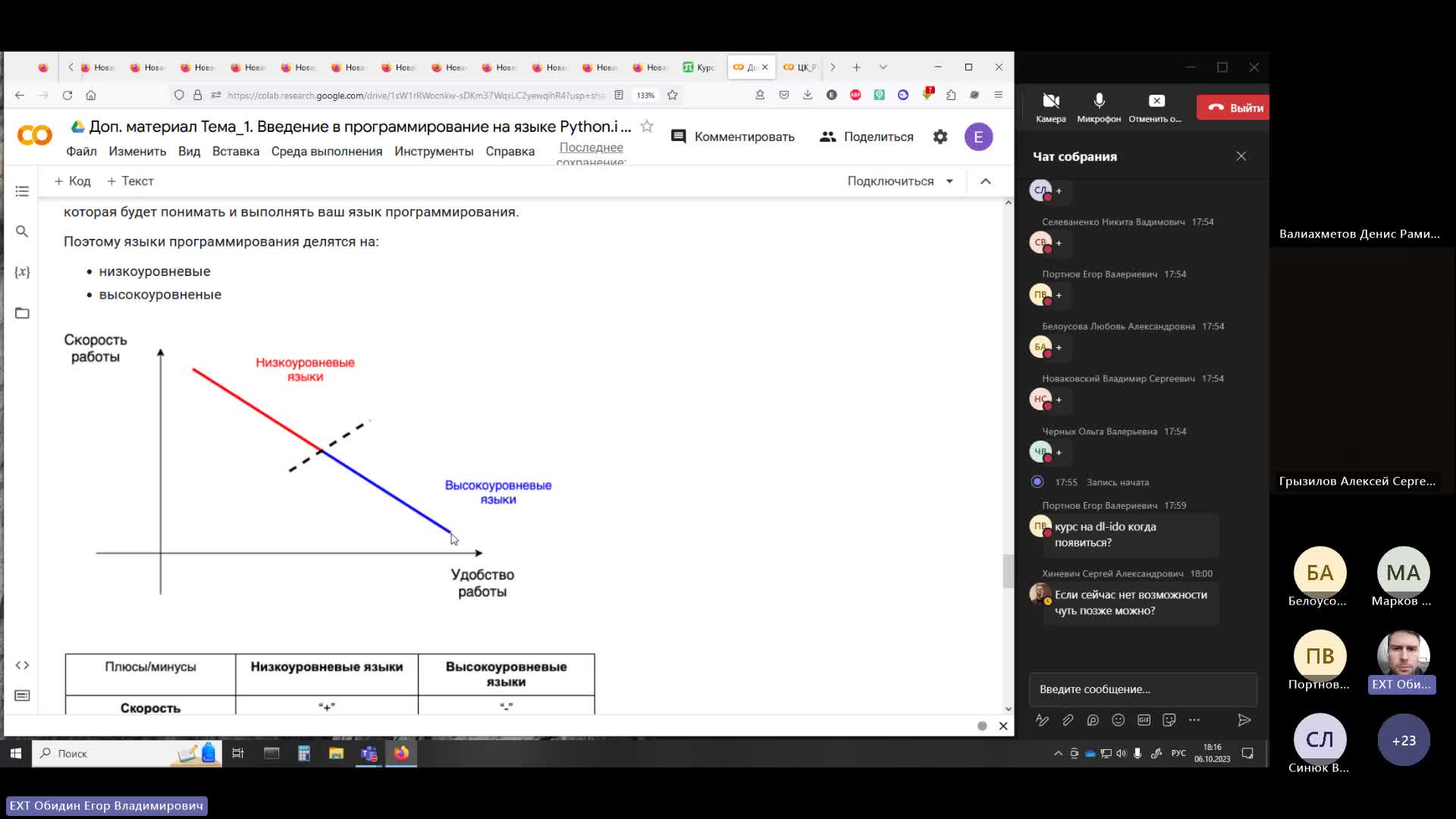This screenshot has height=819, width=1456.
Task: Open the find and replace sidebar icon
Action: (22, 231)
